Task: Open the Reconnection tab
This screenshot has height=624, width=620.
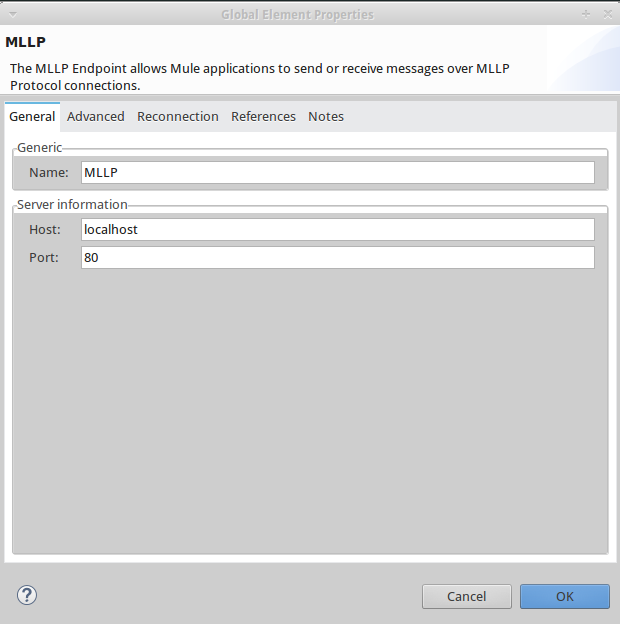Action: (178, 117)
